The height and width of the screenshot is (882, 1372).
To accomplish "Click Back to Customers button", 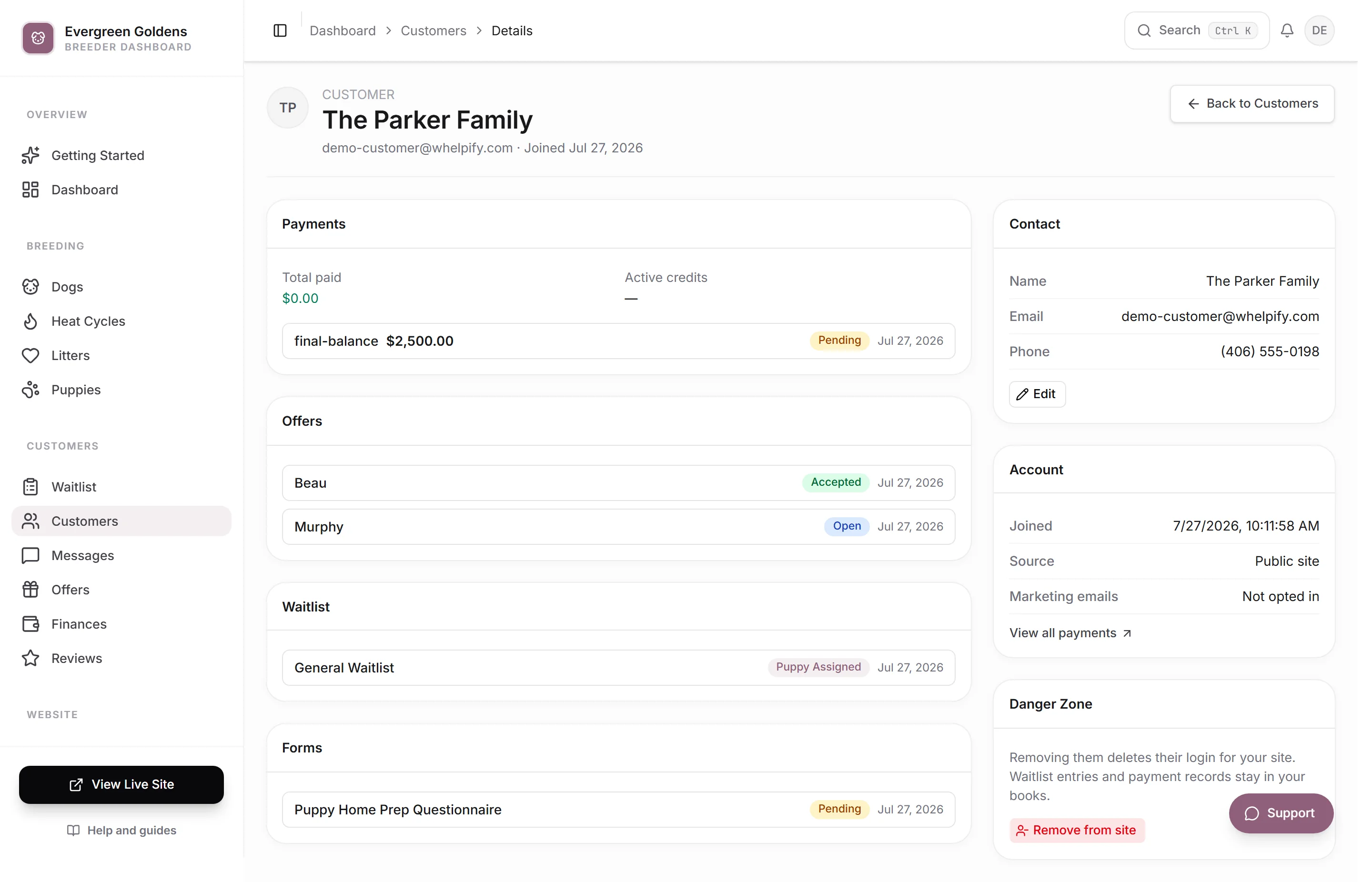I will pos(1252,104).
